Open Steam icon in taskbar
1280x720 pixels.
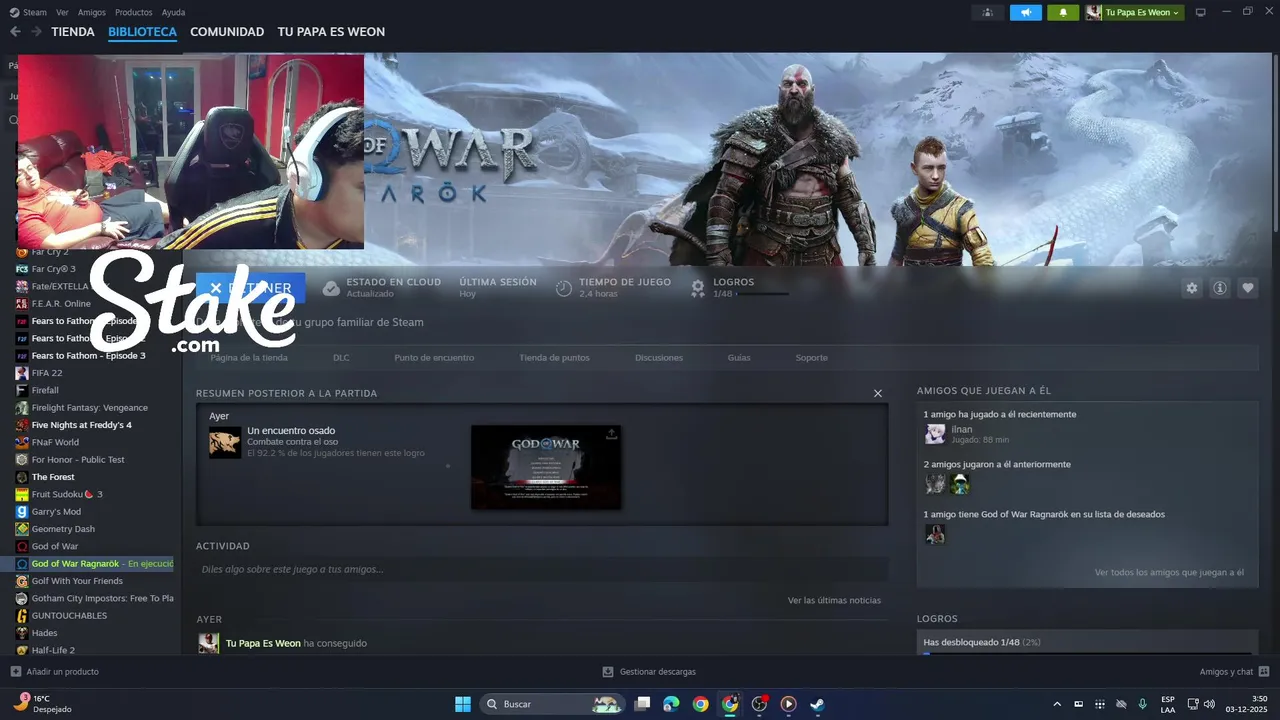(x=817, y=704)
